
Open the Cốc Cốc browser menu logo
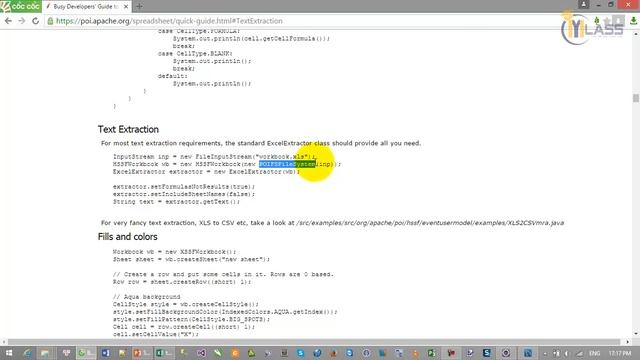(x=20, y=6)
